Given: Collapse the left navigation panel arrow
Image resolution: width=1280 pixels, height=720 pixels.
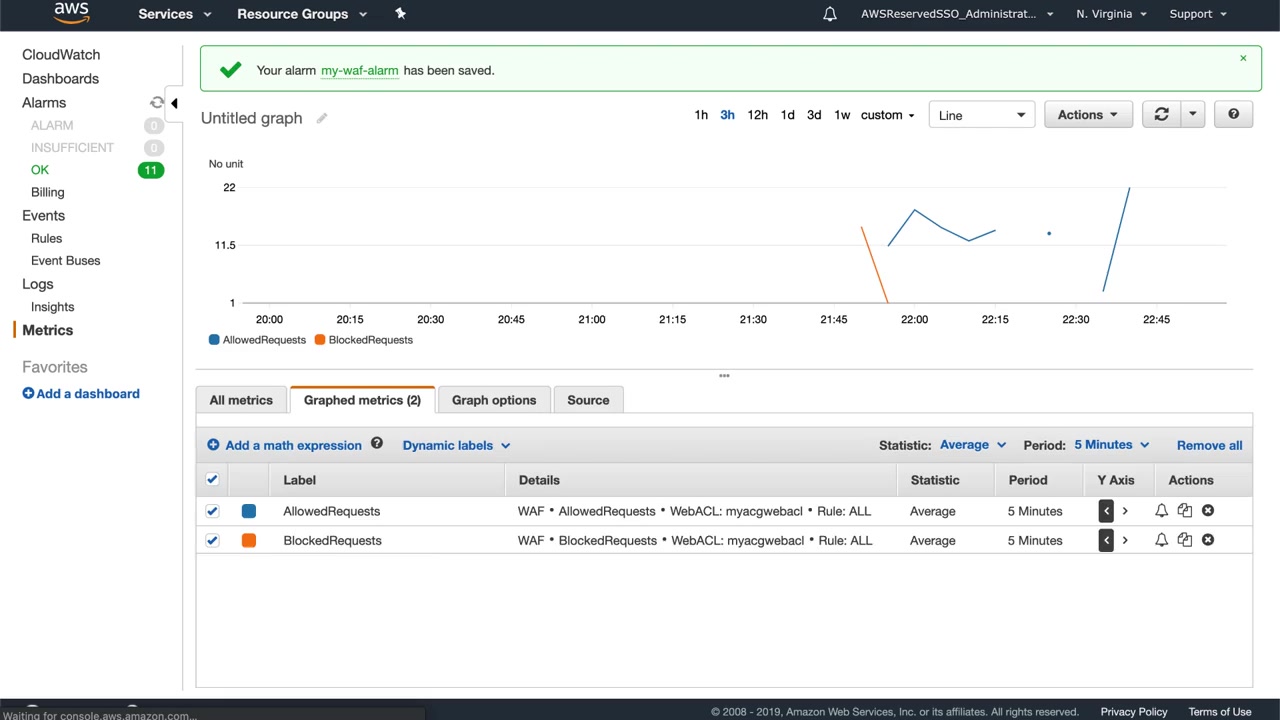Looking at the screenshot, I should [174, 103].
